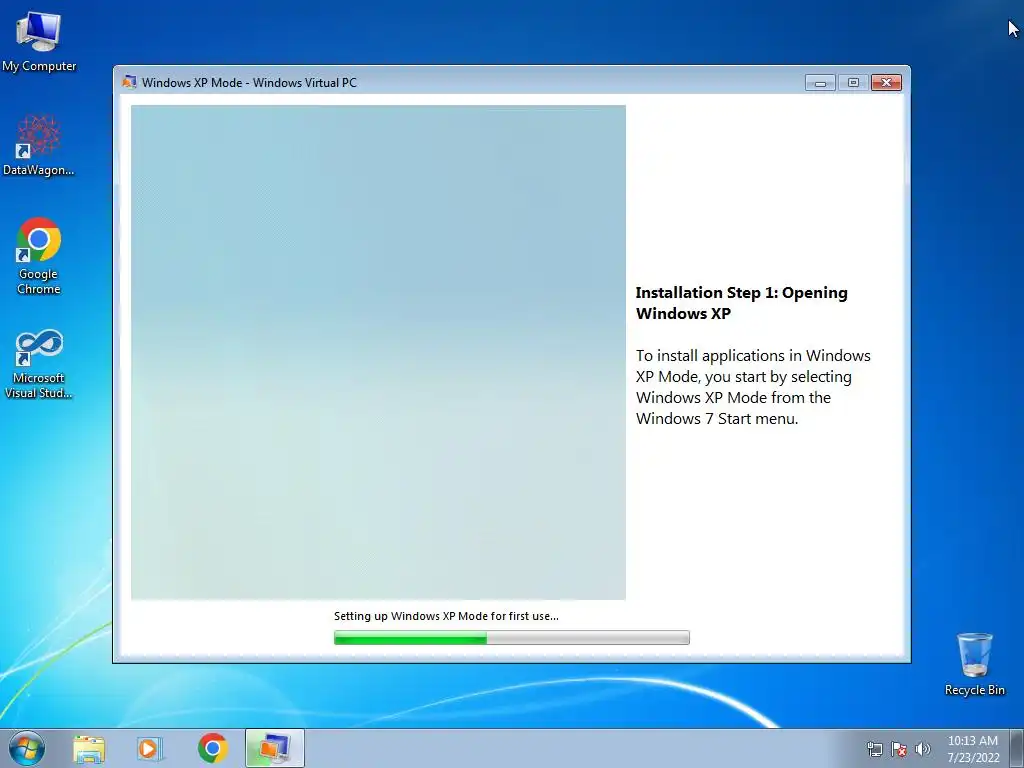Image resolution: width=1024 pixels, height=768 pixels.
Task: Open the My Computer desktop icon
Action: (39, 41)
